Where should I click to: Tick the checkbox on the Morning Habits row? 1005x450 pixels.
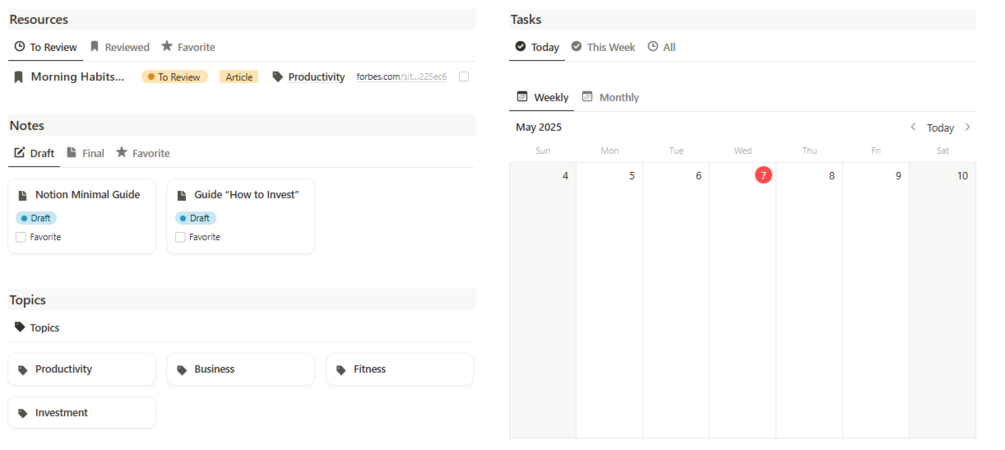click(464, 77)
